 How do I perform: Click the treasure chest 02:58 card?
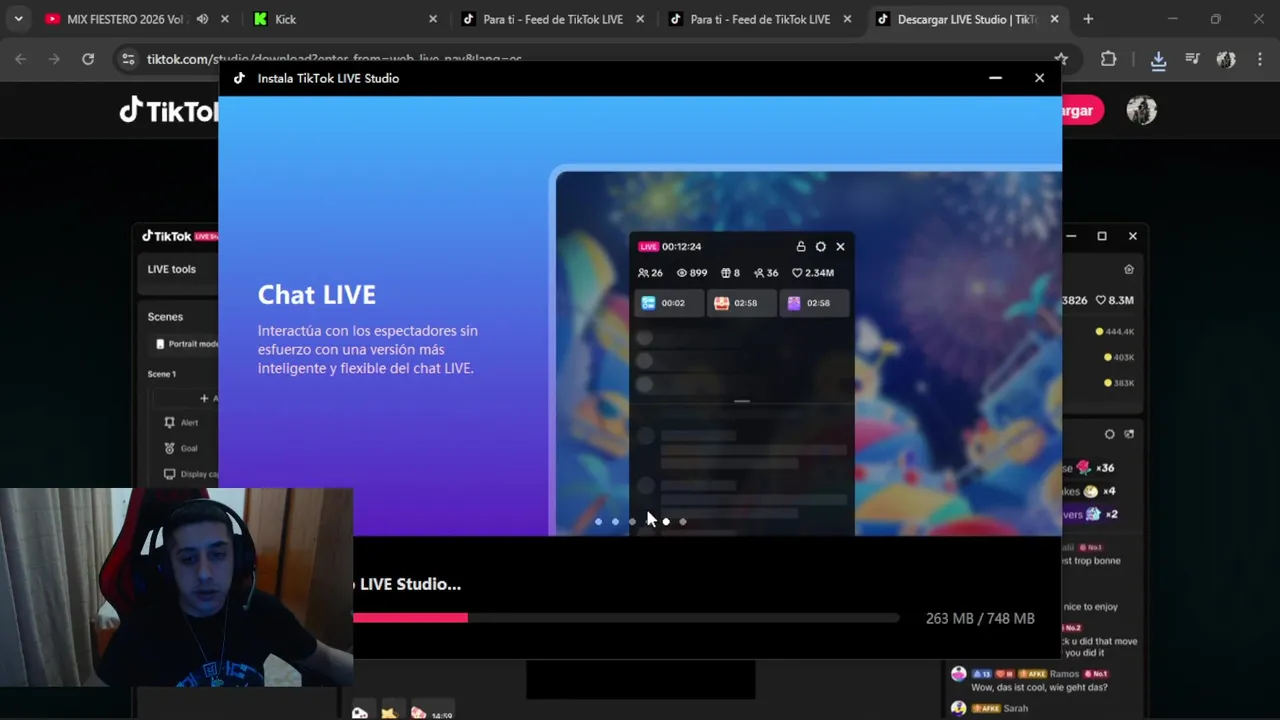pos(740,303)
